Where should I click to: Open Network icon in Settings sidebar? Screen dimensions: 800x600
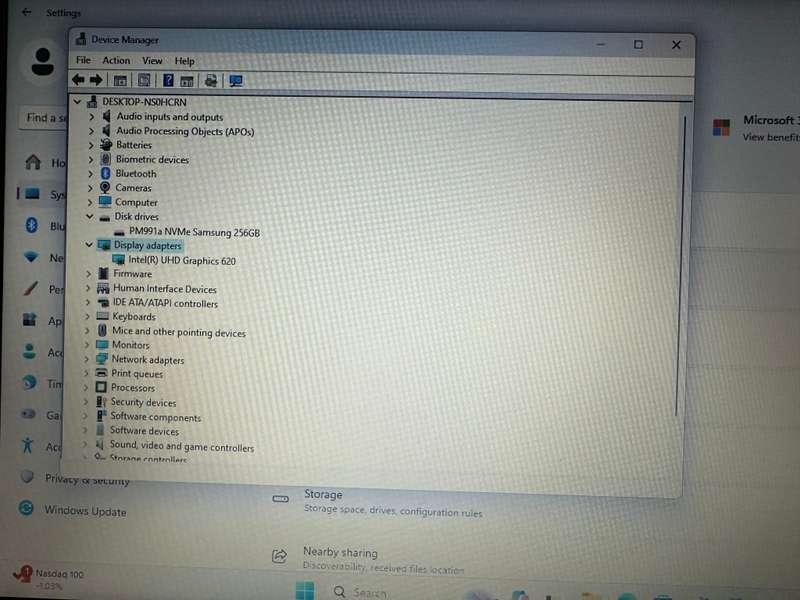click(x=32, y=257)
